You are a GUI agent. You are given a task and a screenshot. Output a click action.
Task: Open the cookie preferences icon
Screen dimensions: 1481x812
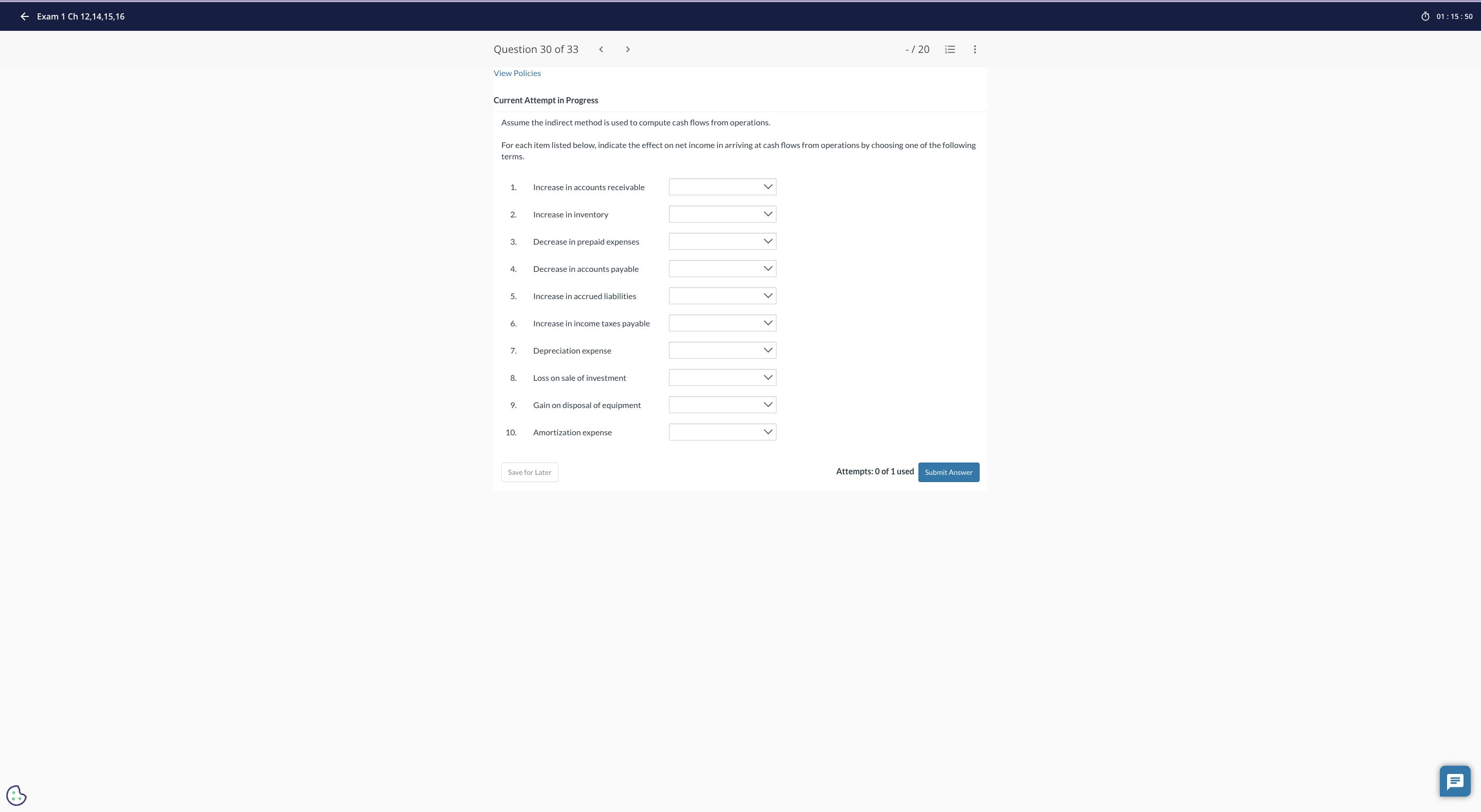pyautogui.click(x=16, y=796)
